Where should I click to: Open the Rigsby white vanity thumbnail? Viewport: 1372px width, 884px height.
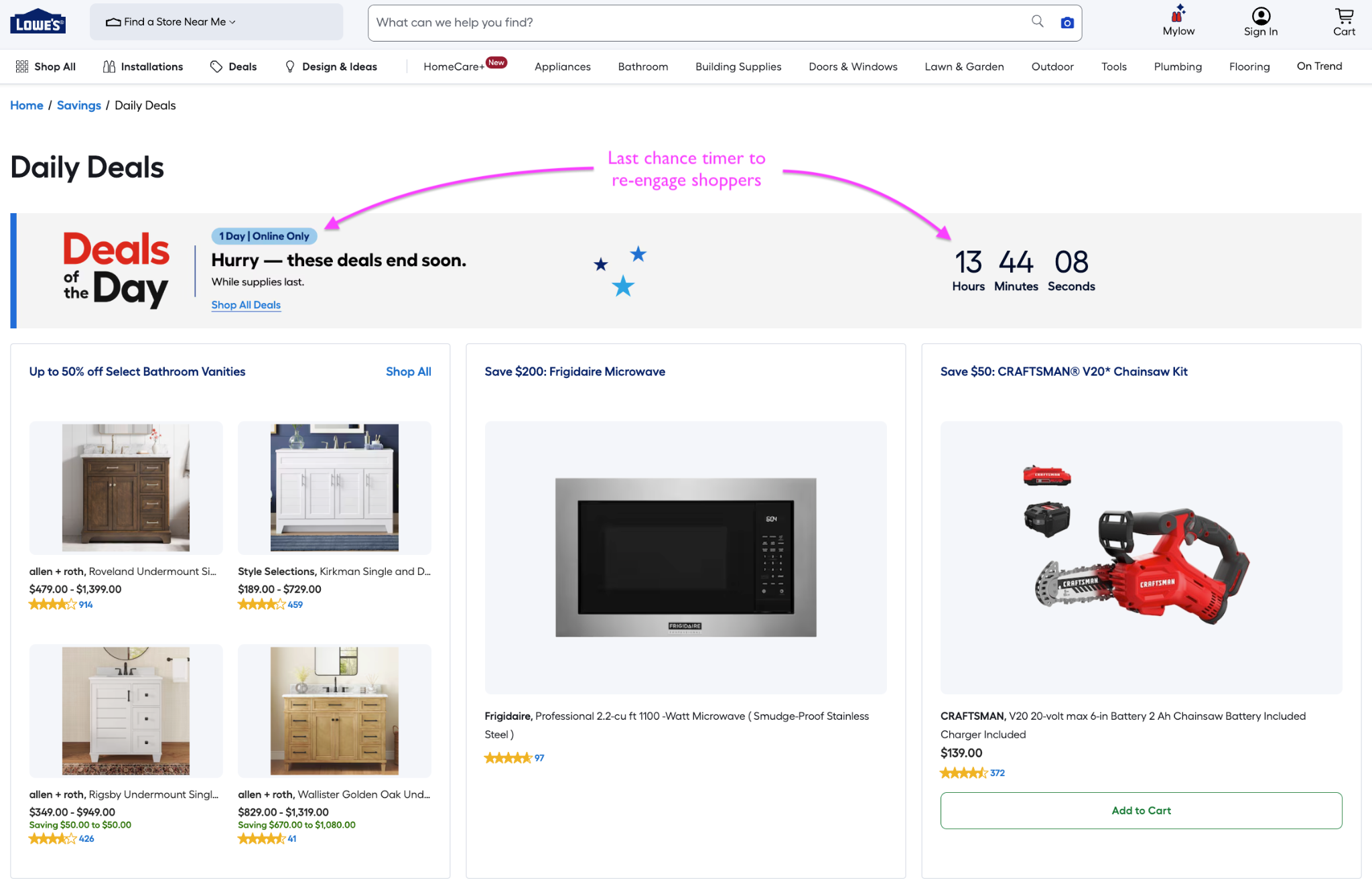(126, 710)
